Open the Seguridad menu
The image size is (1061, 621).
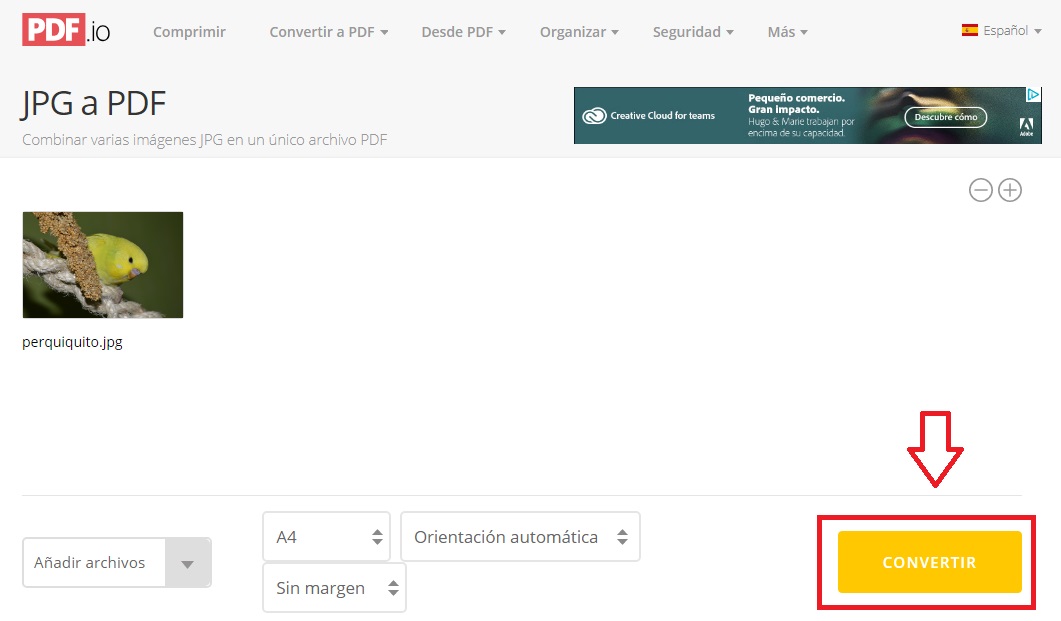point(692,31)
